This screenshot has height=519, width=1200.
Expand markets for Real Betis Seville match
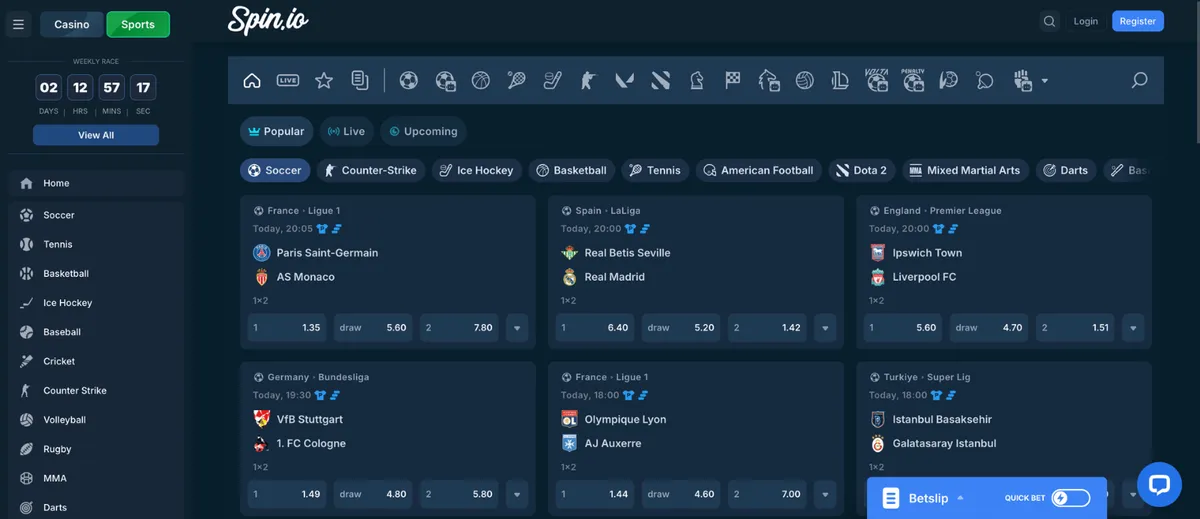coord(825,327)
